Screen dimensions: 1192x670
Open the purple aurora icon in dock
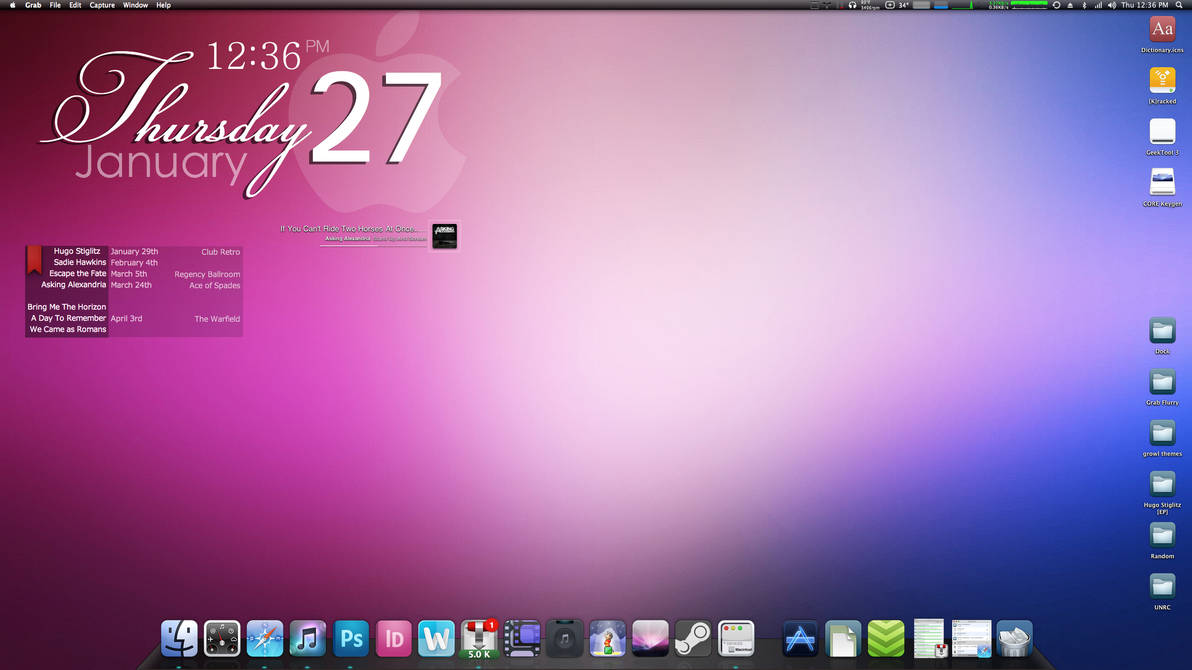pos(650,638)
